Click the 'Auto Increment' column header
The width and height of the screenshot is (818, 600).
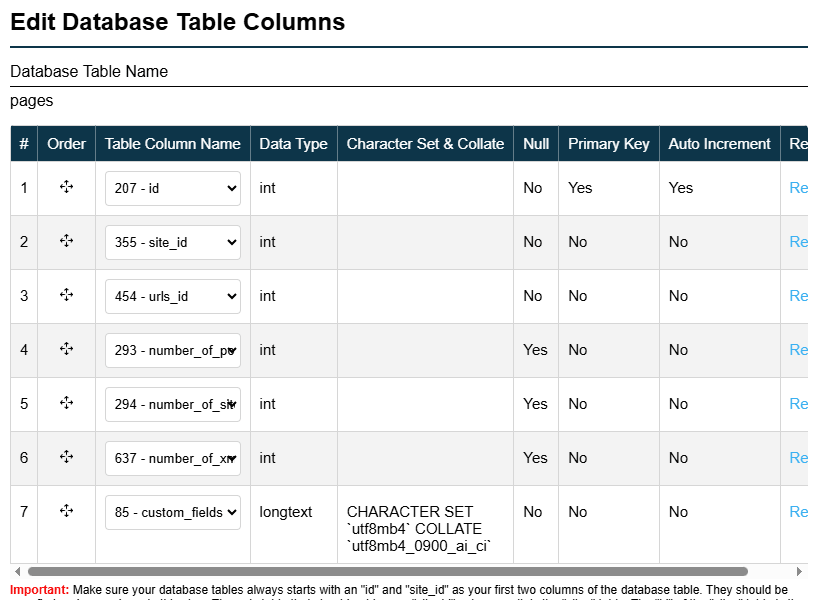[719, 143]
